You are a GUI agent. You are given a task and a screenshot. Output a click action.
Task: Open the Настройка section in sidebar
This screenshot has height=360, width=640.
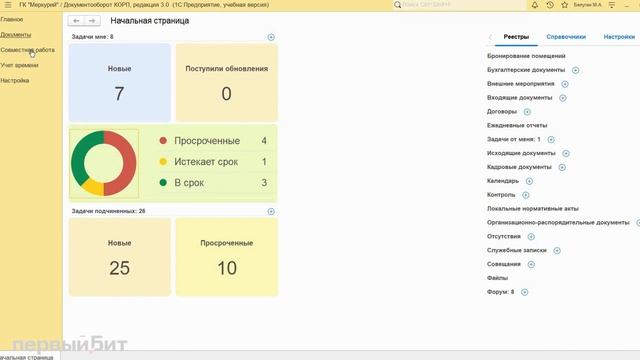point(15,80)
